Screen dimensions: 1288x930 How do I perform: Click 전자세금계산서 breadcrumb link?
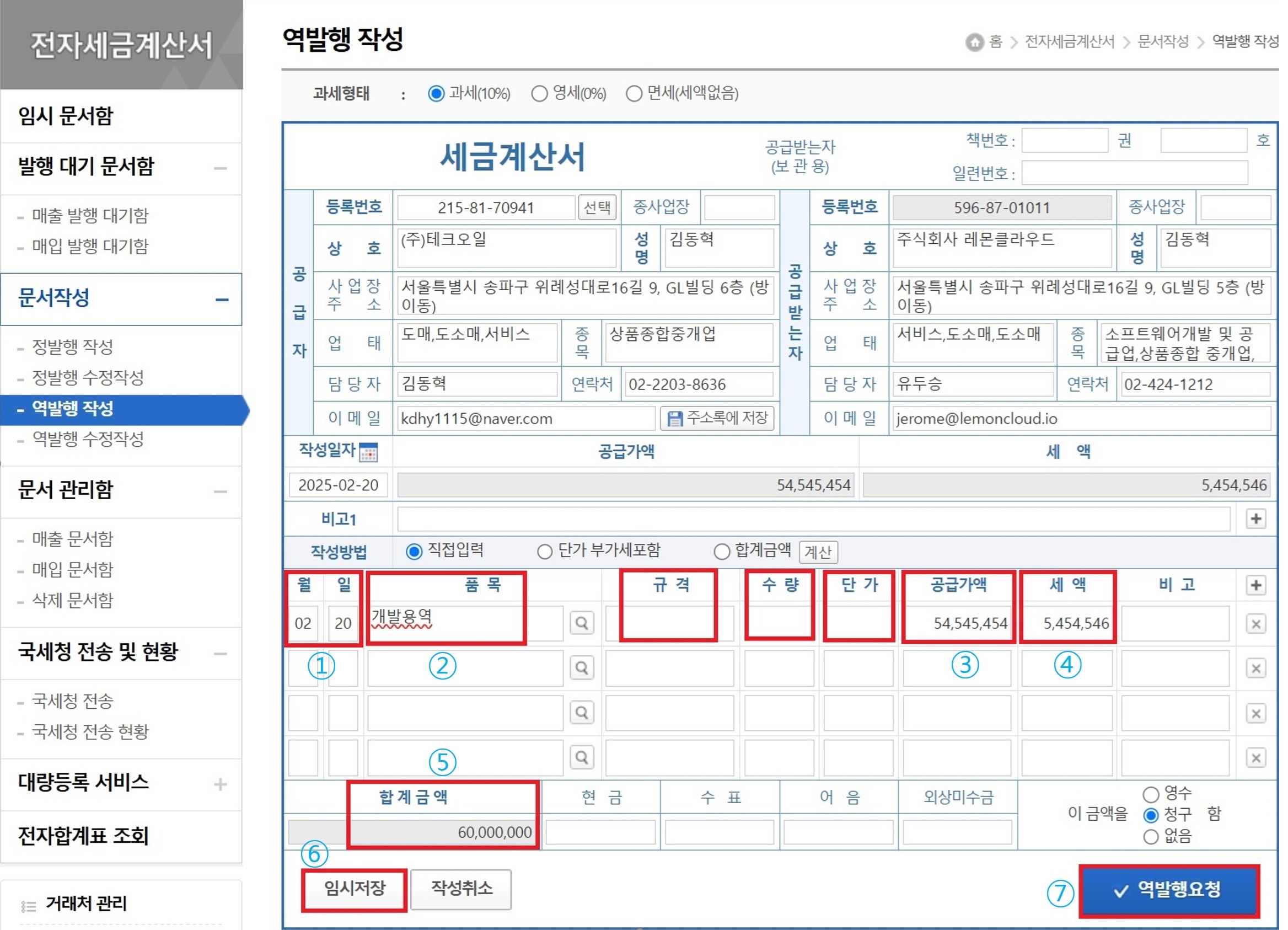tap(1069, 42)
